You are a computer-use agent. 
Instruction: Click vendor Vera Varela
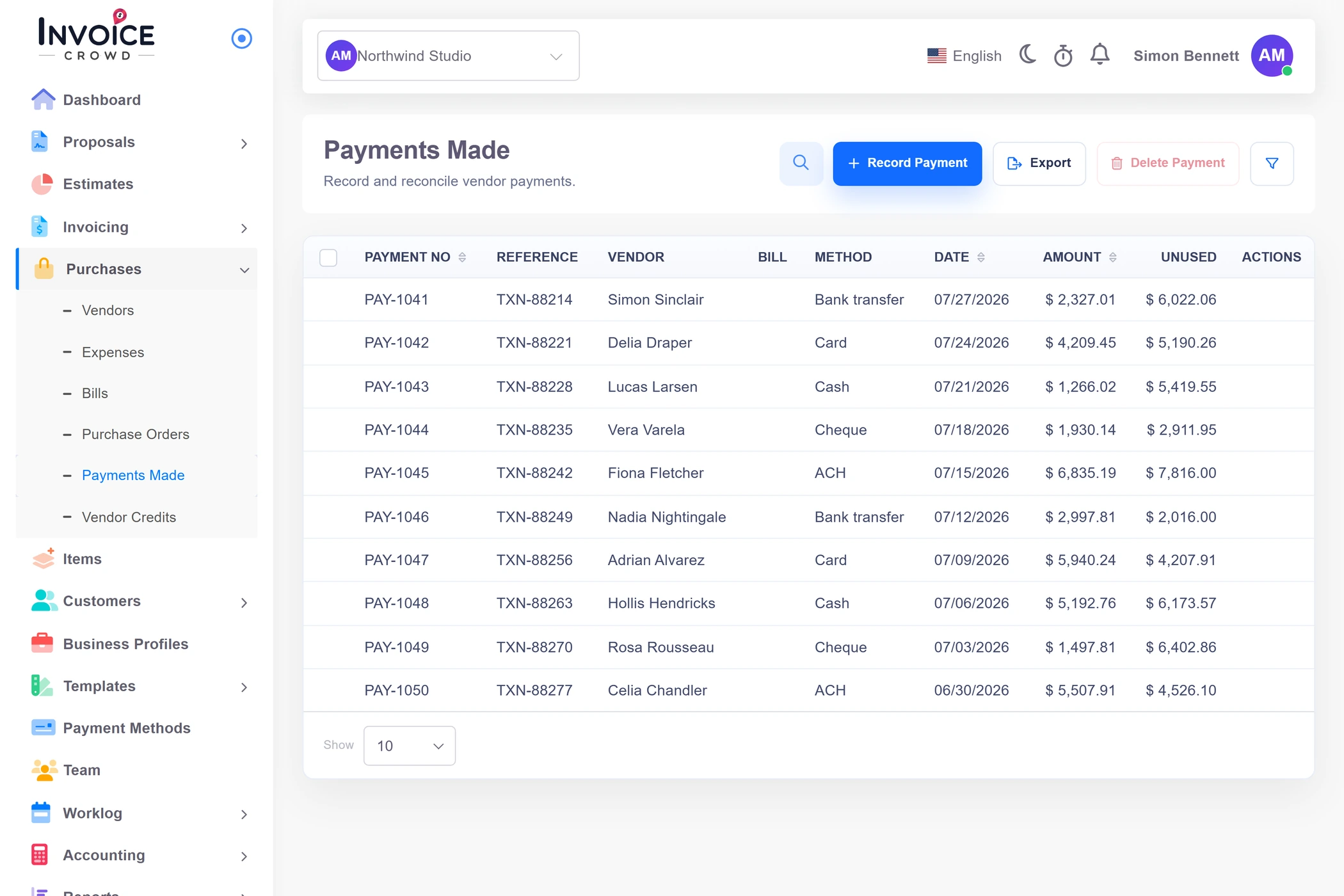[x=646, y=429]
